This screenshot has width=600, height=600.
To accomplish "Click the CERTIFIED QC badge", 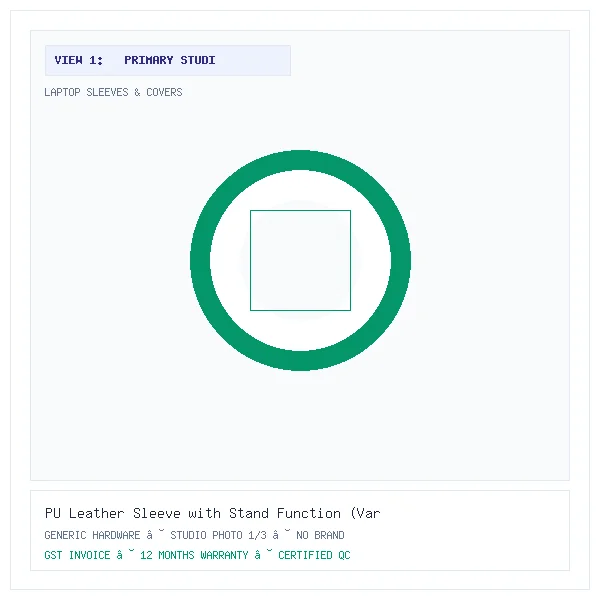I will point(314,555).
